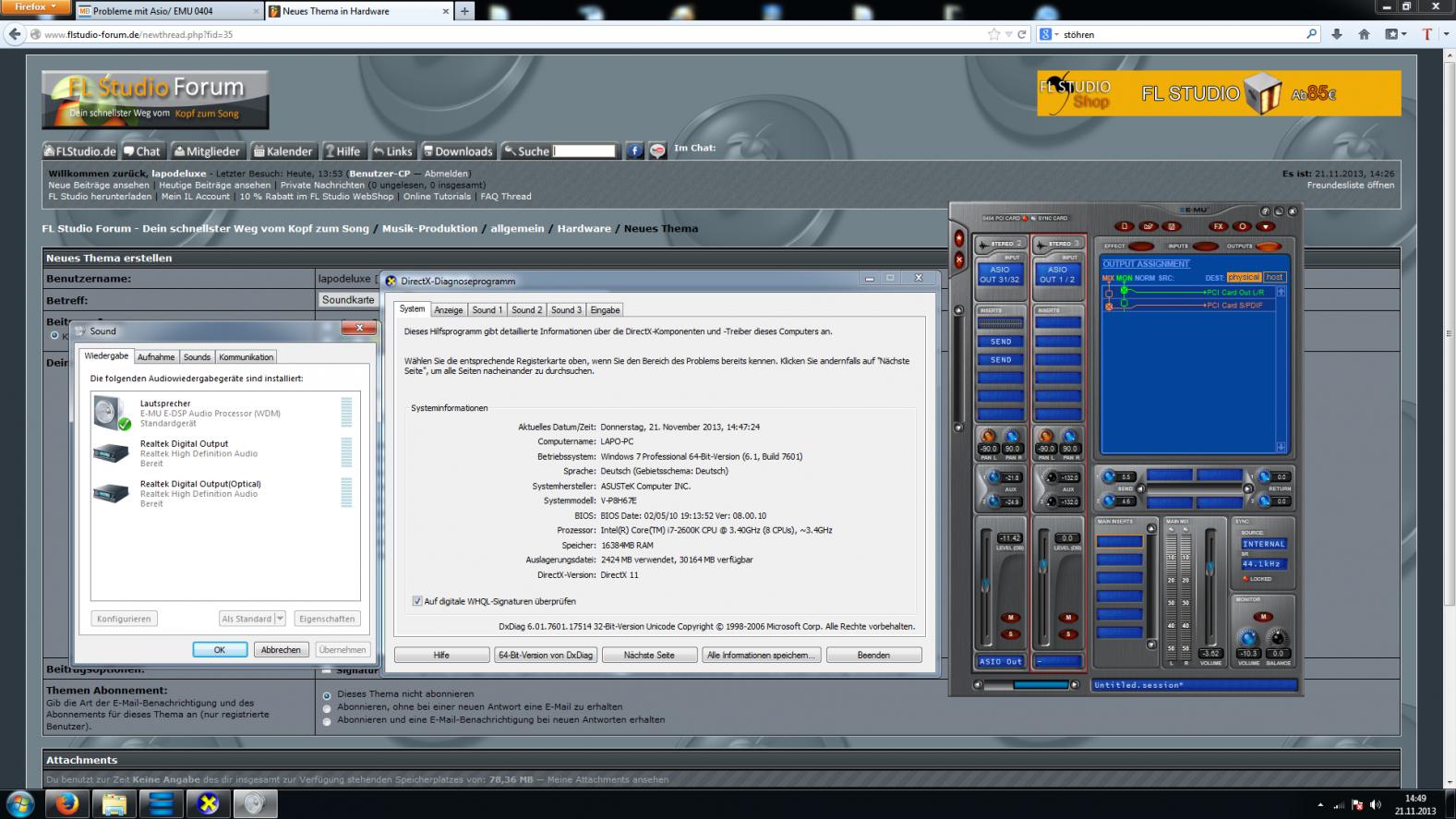Viewport: 1456px width, 819px height.
Task: Click Firefox downloads arrow icon
Action: (1337, 34)
